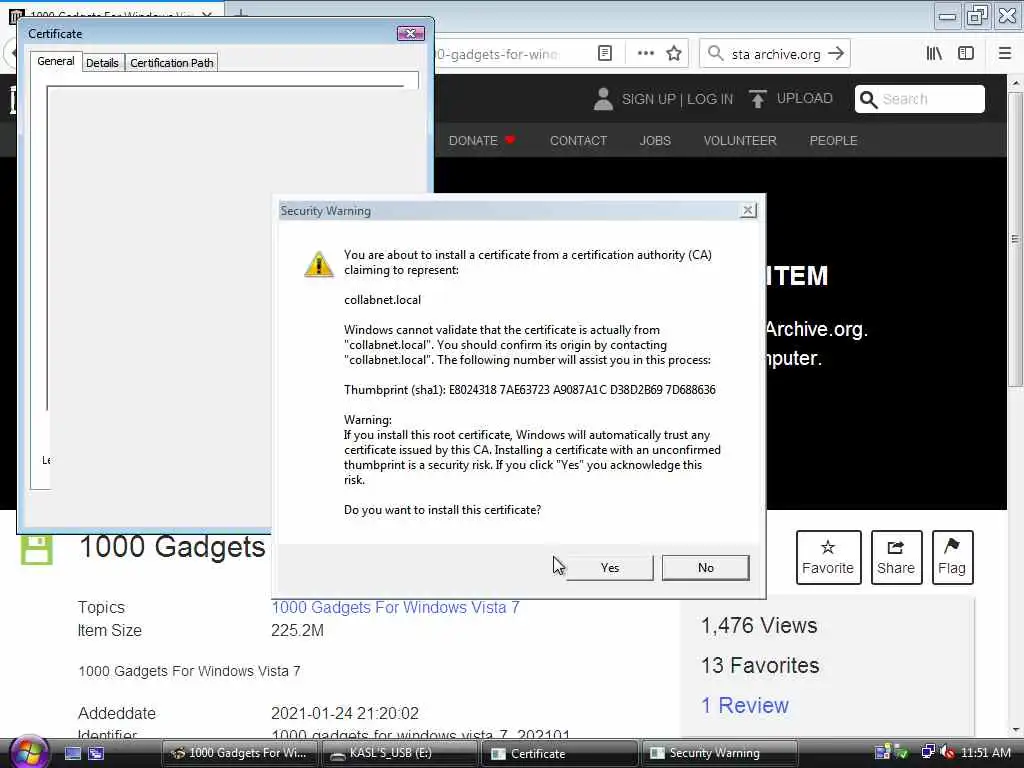This screenshot has width=1024, height=768.
Task: Toggle Firefox sidebar icon
Action: (965, 54)
